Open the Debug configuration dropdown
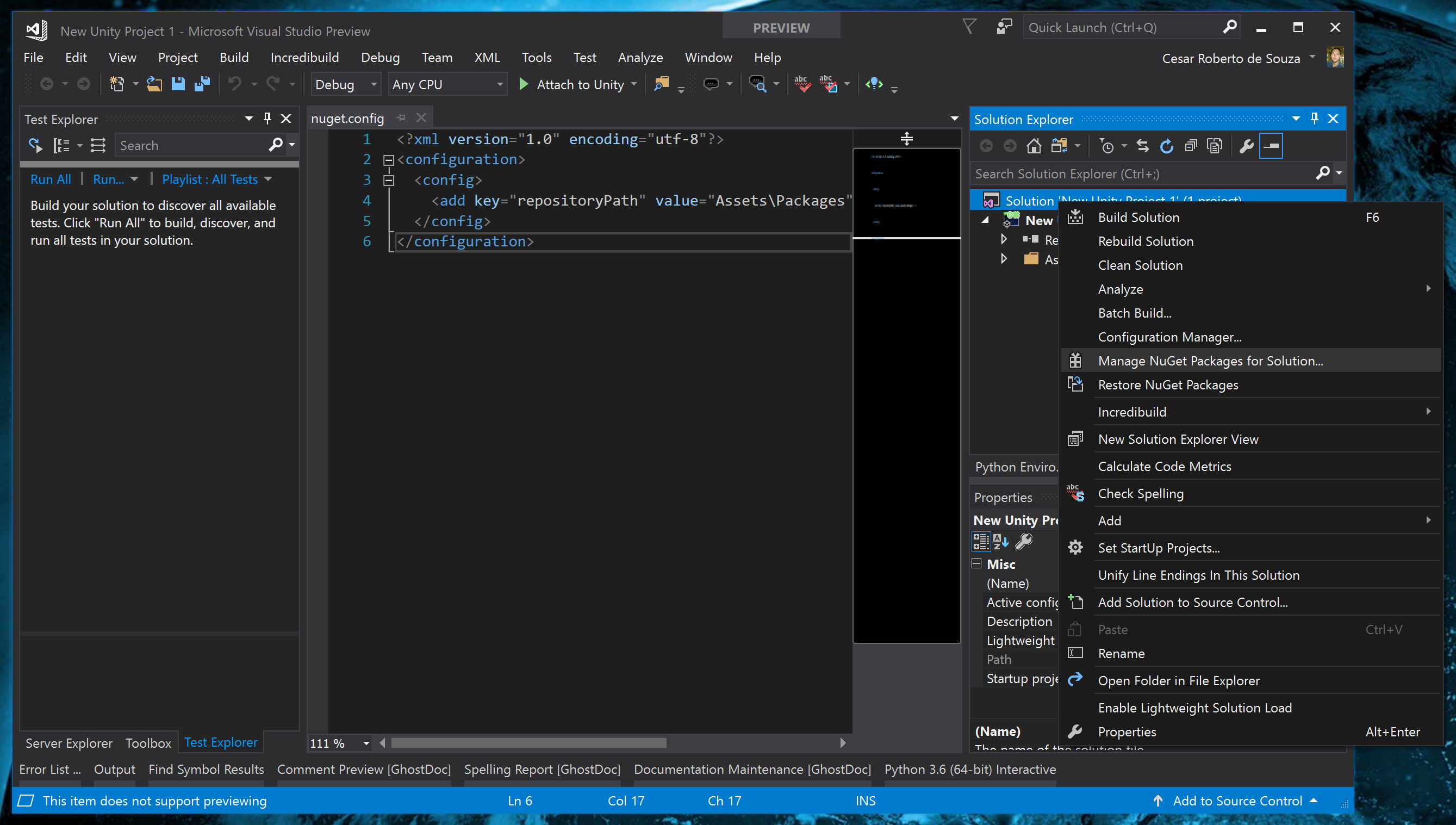 (345, 84)
